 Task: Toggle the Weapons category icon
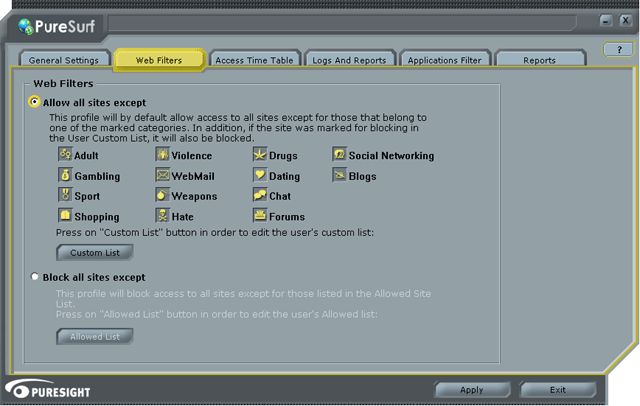pyautogui.click(x=162, y=195)
